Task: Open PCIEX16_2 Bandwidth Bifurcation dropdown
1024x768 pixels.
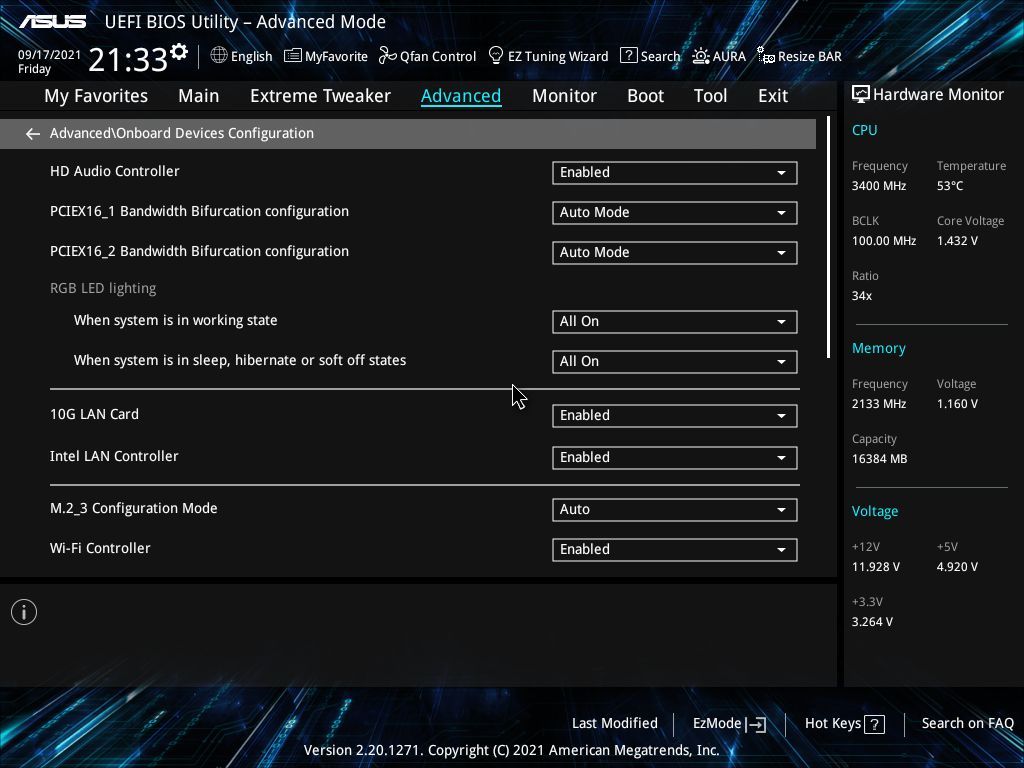Action: coord(674,252)
